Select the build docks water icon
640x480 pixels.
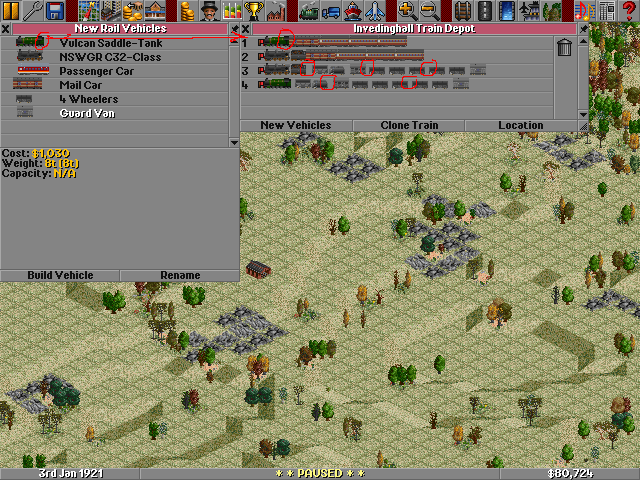point(507,11)
